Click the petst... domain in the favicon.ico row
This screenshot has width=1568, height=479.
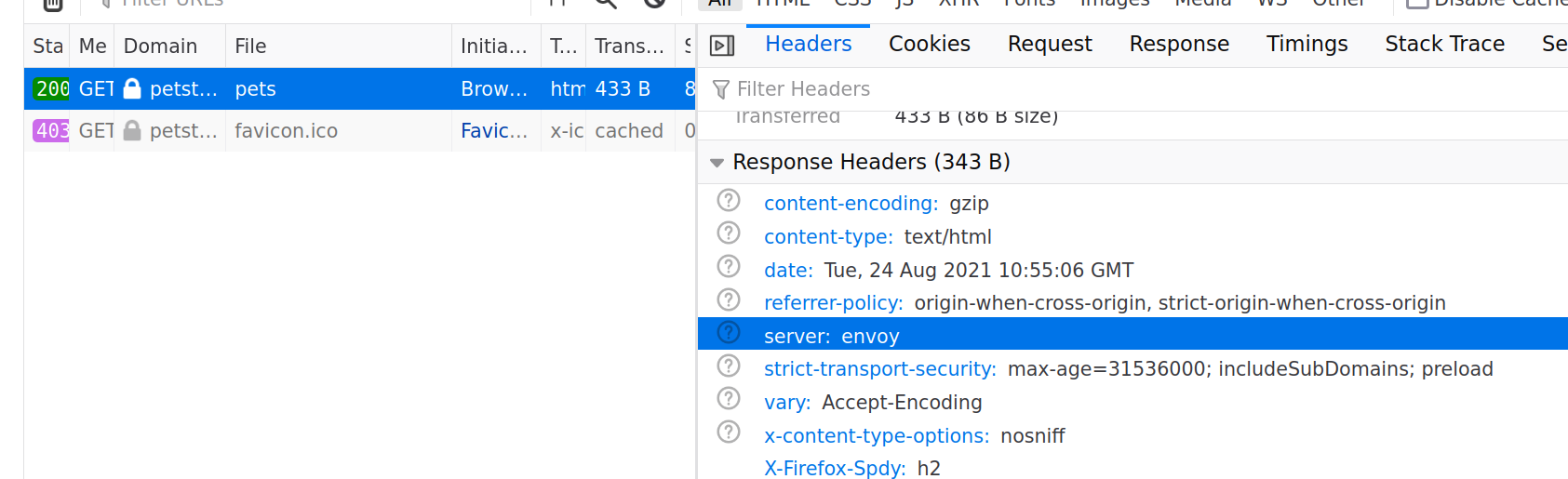[183, 131]
